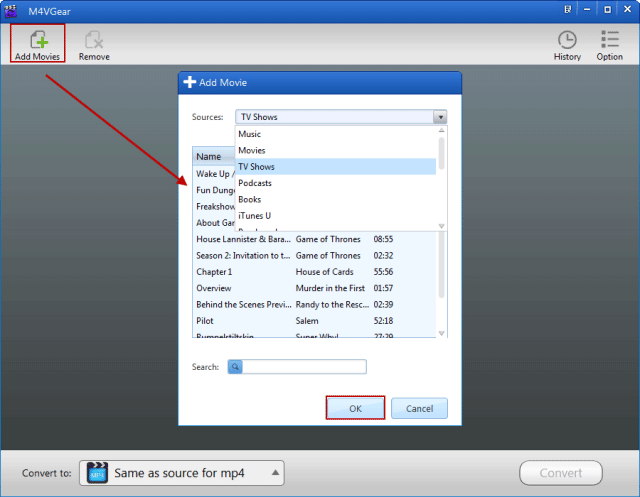Click scroll up arrow of sources dropdown
This screenshot has width=640, height=497.
(441, 130)
